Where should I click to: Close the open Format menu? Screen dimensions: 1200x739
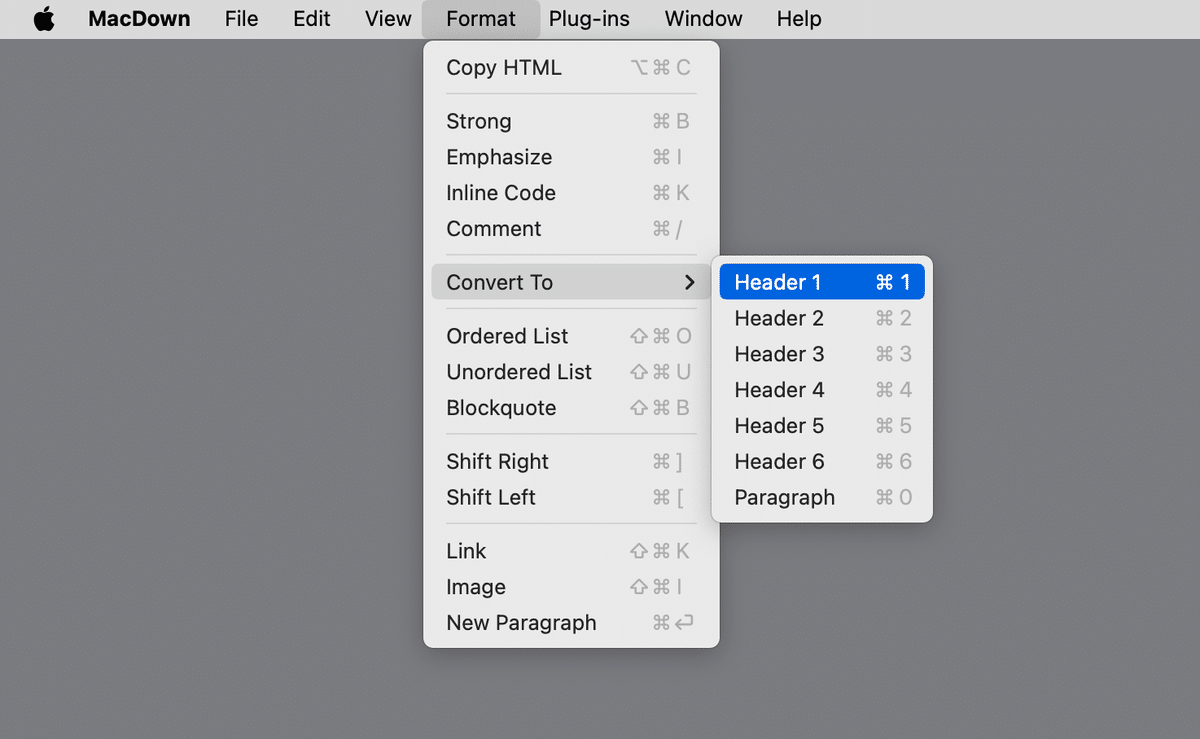481,19
